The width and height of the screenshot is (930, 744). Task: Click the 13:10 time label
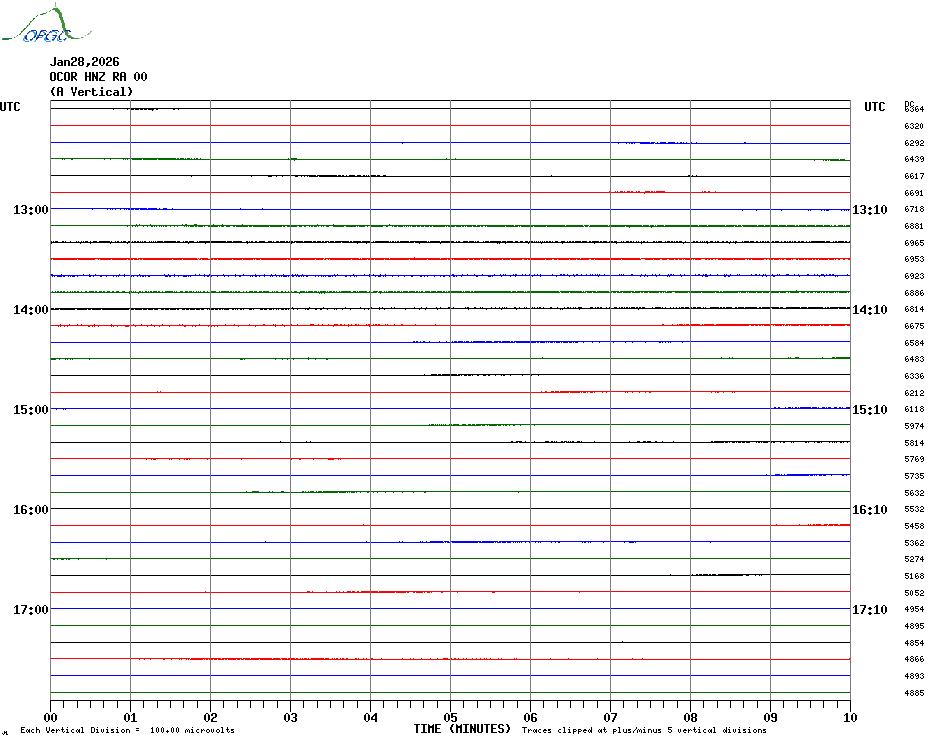tap(870, 209)
